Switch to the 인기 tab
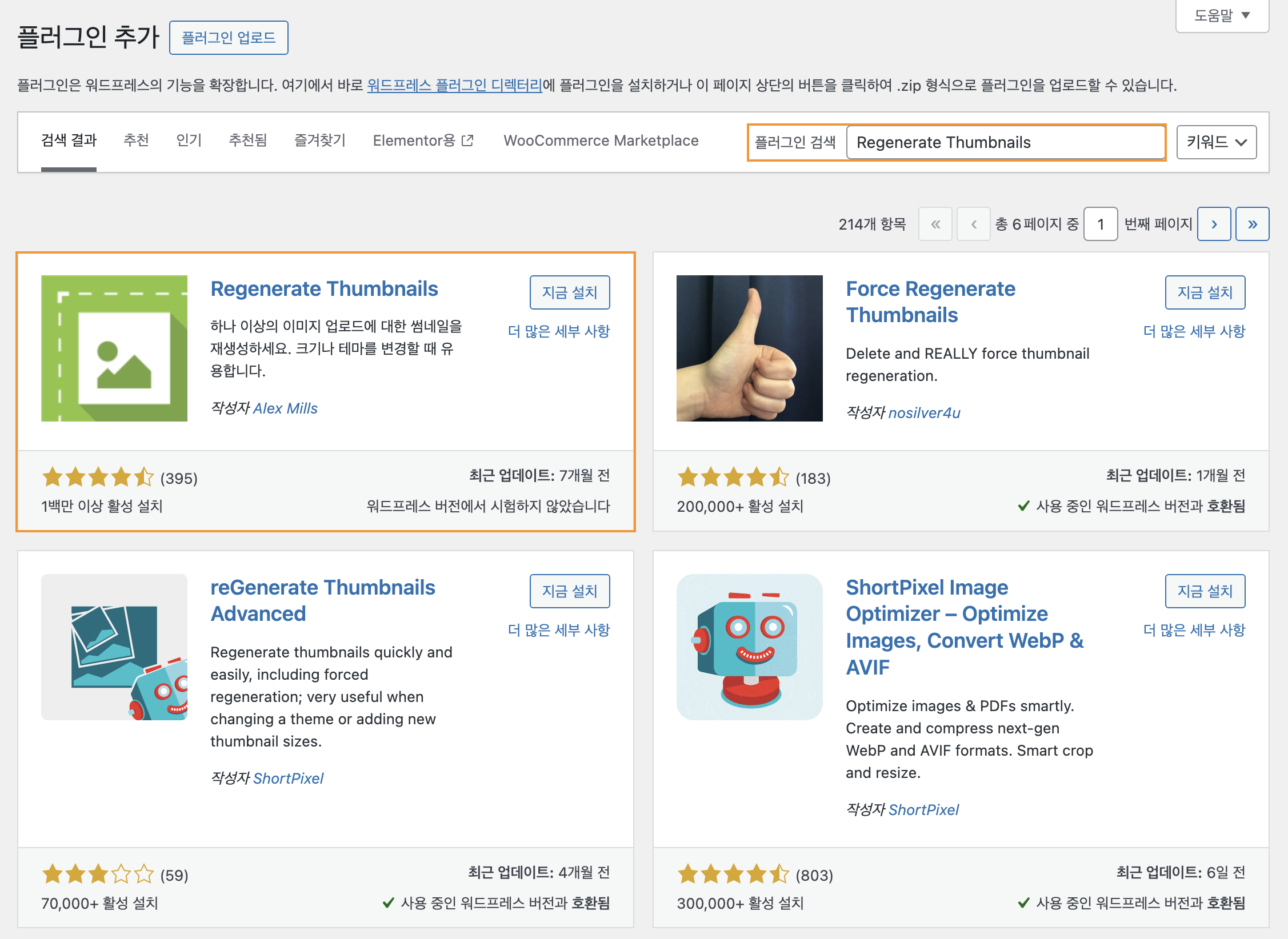This screenshot has width=1288, height=939. [189, 141]
